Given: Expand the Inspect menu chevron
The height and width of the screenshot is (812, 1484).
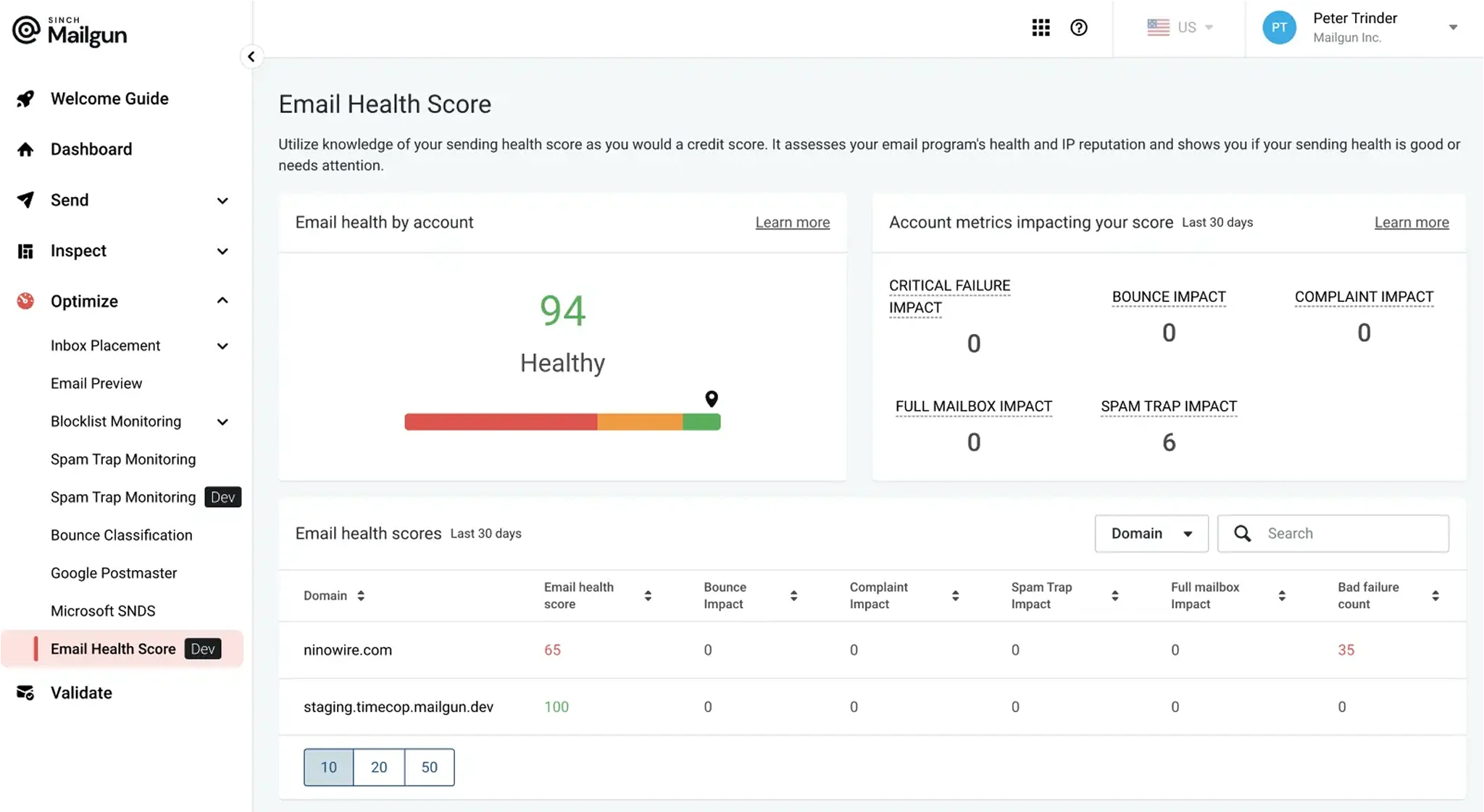Looking at the screenshot, I should [222, 251].
